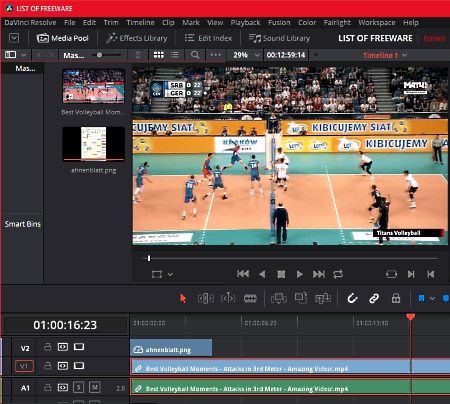Viewport: 450px width, 404px height.
Task: Solo the A1 audio track
Action: point(79,388)
